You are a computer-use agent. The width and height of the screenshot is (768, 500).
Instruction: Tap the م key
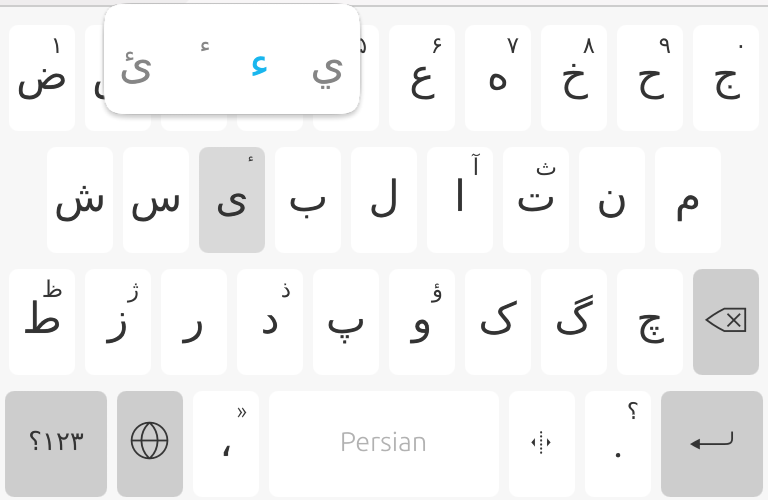point(688,200)
